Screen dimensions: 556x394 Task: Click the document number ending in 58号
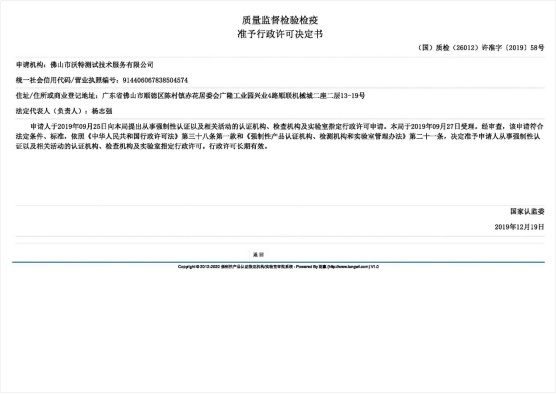pos(481,48)
